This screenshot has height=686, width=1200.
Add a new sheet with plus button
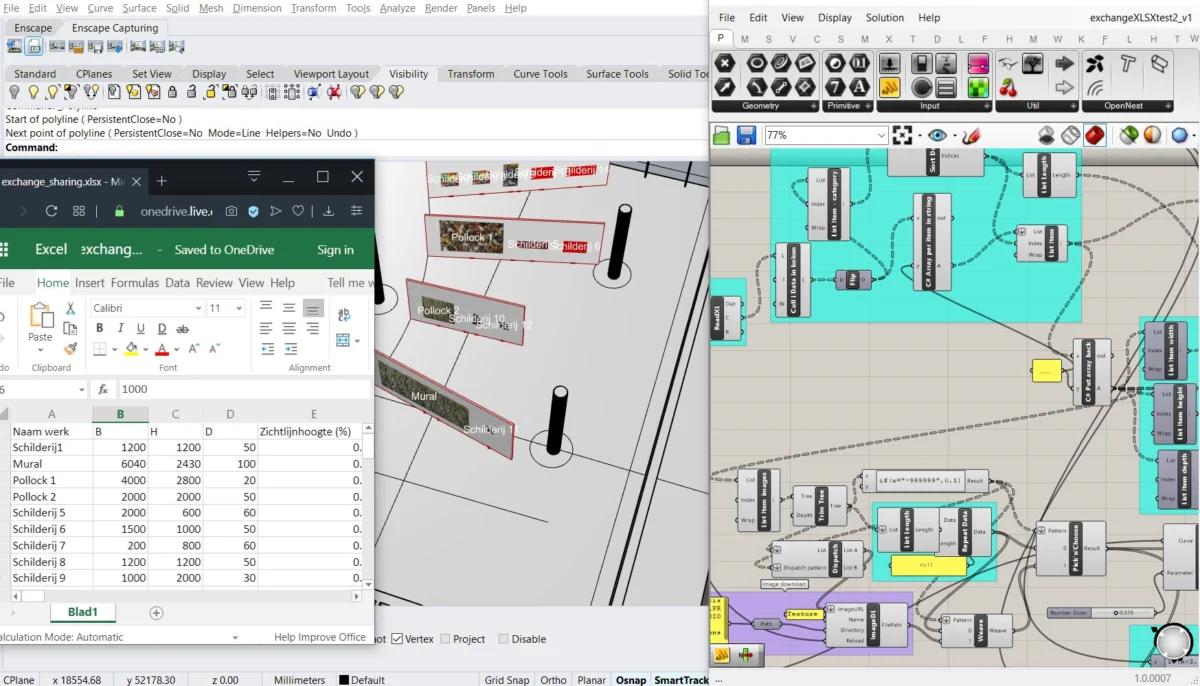coord(156,612)
